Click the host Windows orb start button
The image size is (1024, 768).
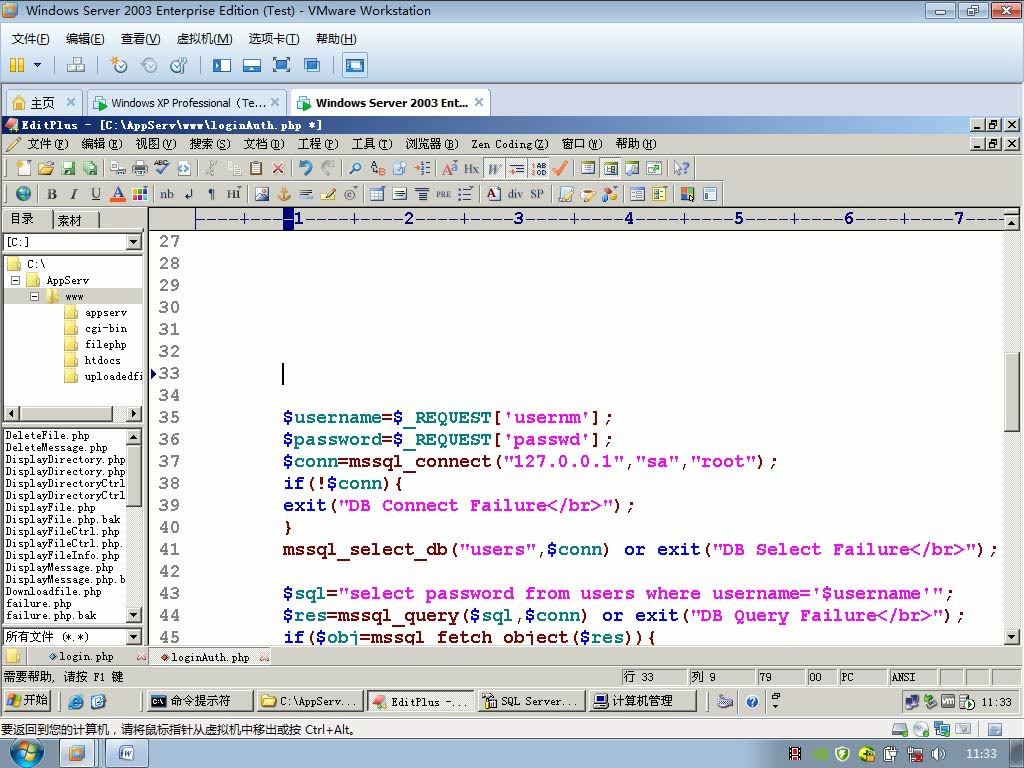tap(26, 753)
